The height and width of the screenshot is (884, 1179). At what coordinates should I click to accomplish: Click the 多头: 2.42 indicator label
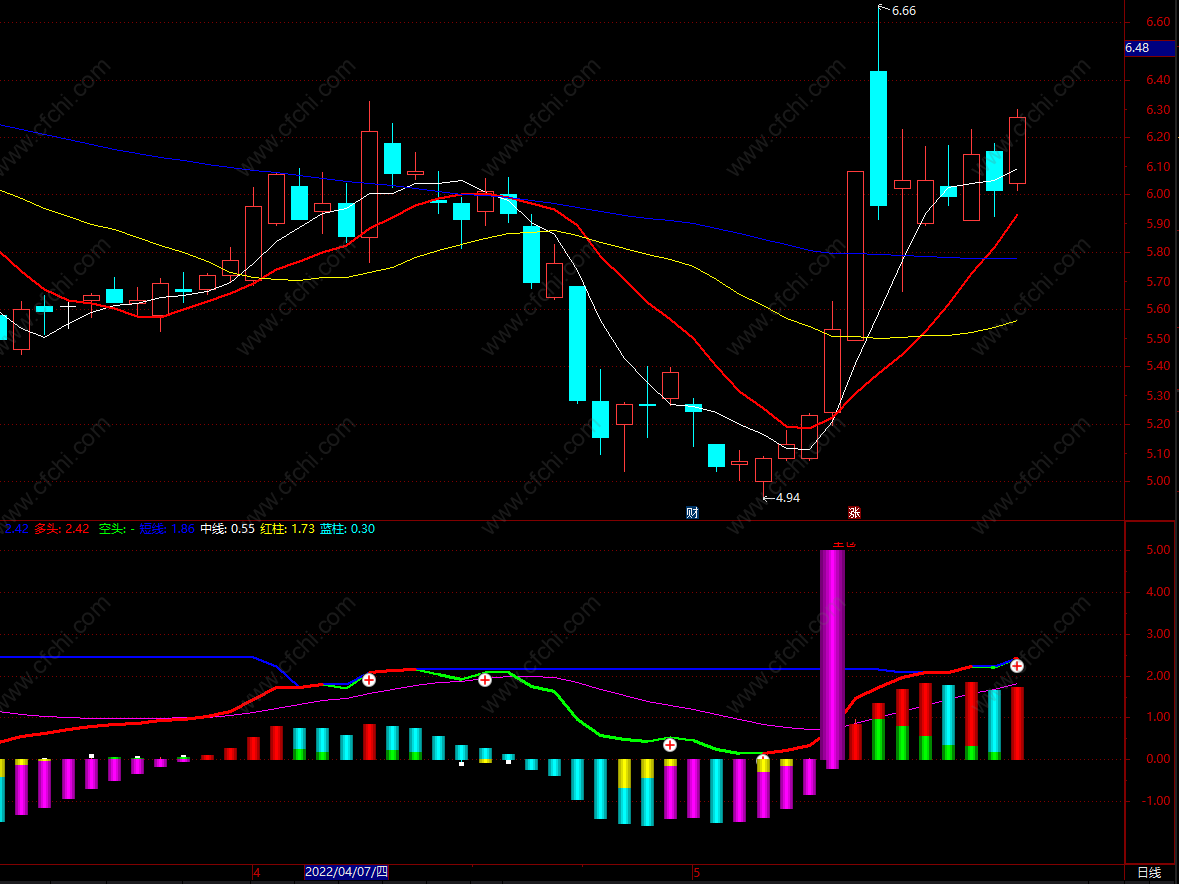tap(62, 528)
